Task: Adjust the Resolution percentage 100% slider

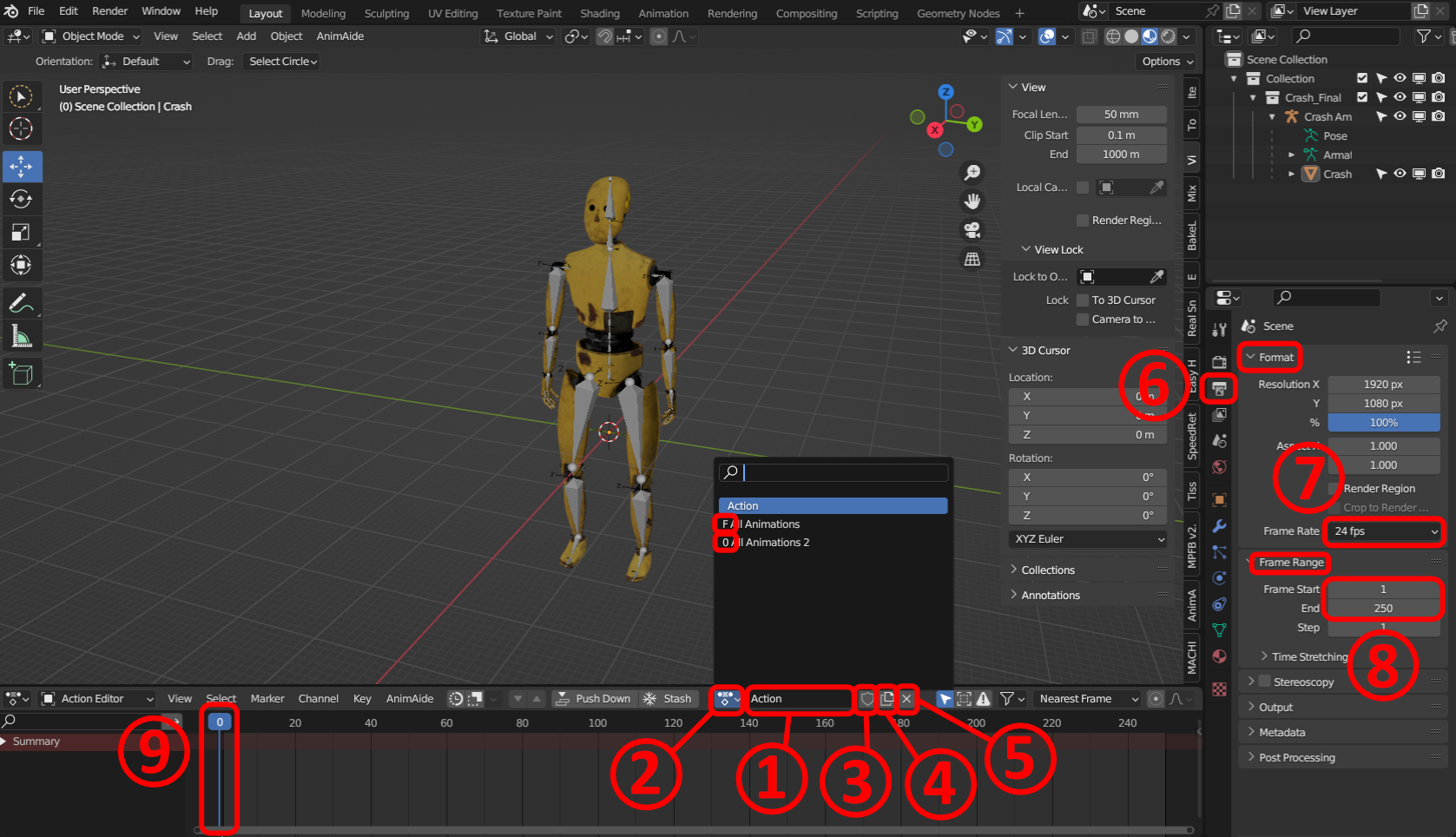Action: [1384, 423]
